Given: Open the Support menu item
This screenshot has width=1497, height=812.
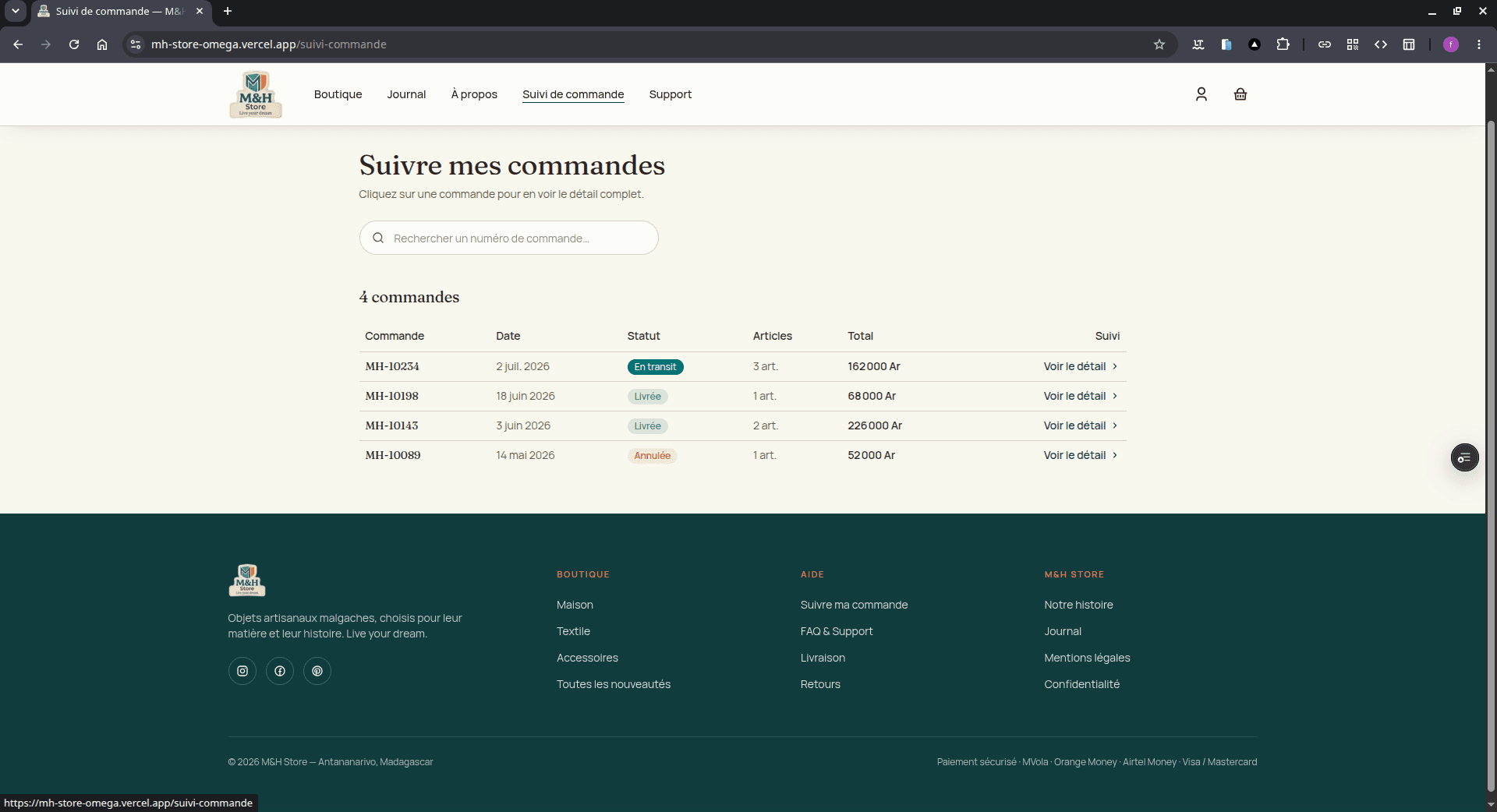Looking at the screenshot, I should (671, 94).
